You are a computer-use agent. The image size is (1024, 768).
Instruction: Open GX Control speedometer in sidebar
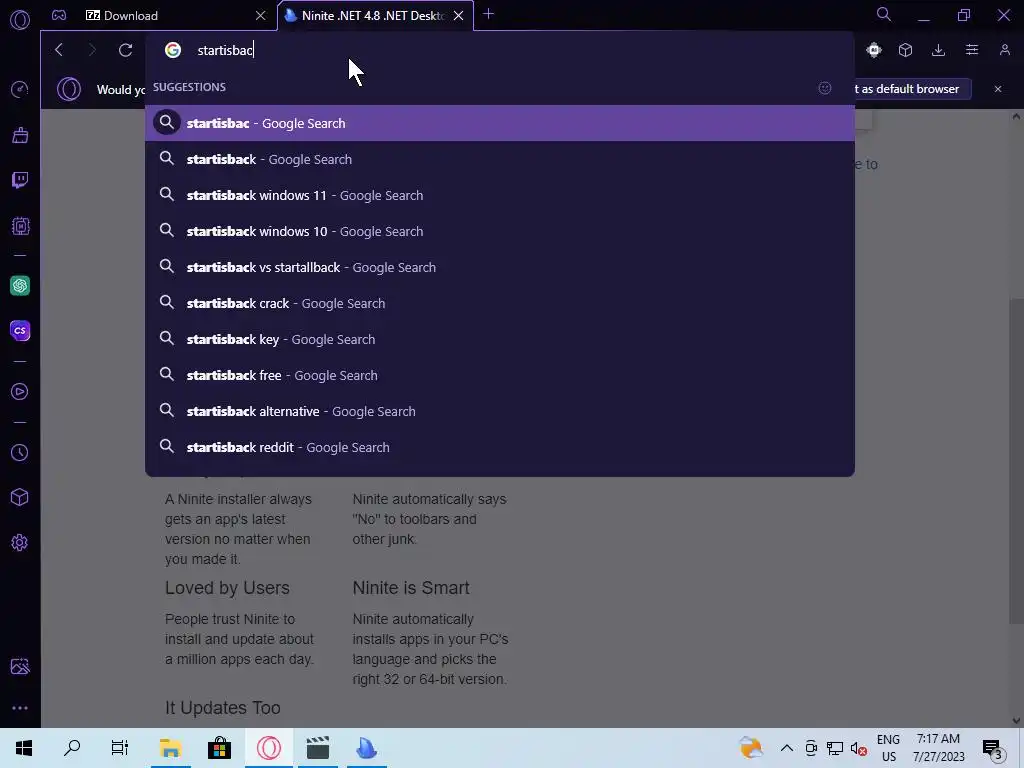click(x=20, y=89)
